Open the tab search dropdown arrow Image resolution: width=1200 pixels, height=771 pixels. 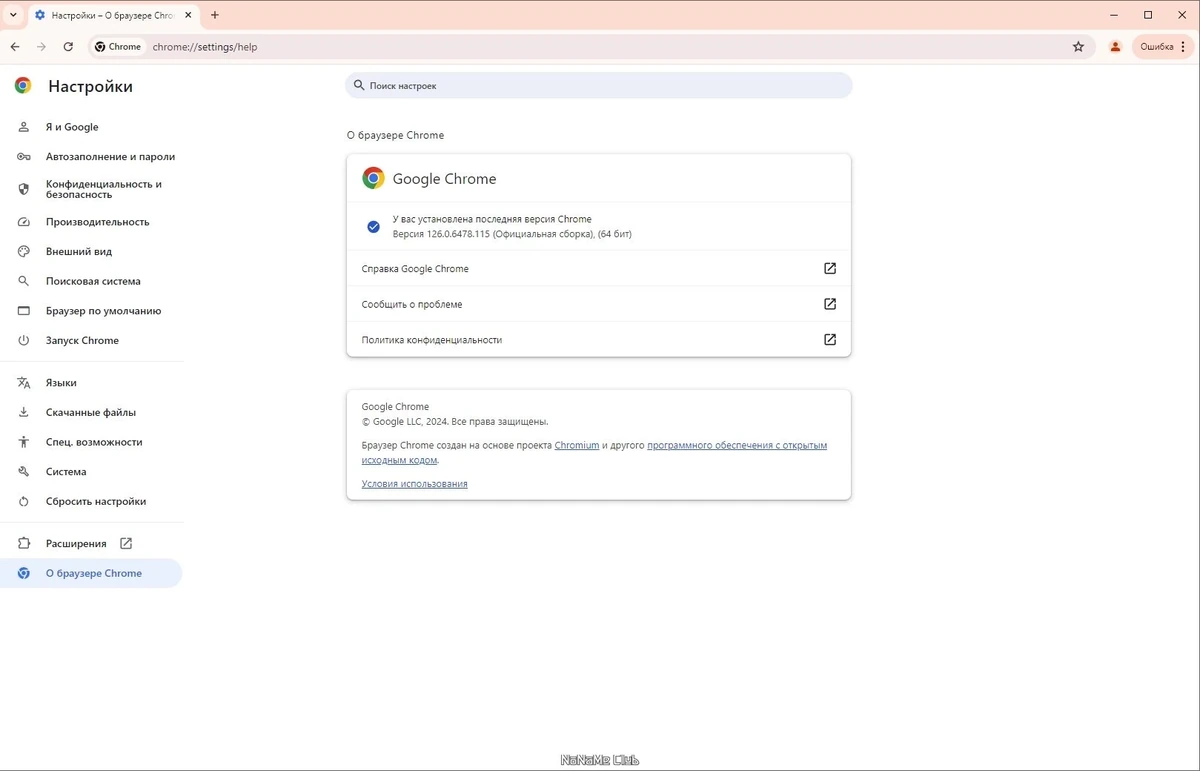pyautogui.click(x=13, y=15)
